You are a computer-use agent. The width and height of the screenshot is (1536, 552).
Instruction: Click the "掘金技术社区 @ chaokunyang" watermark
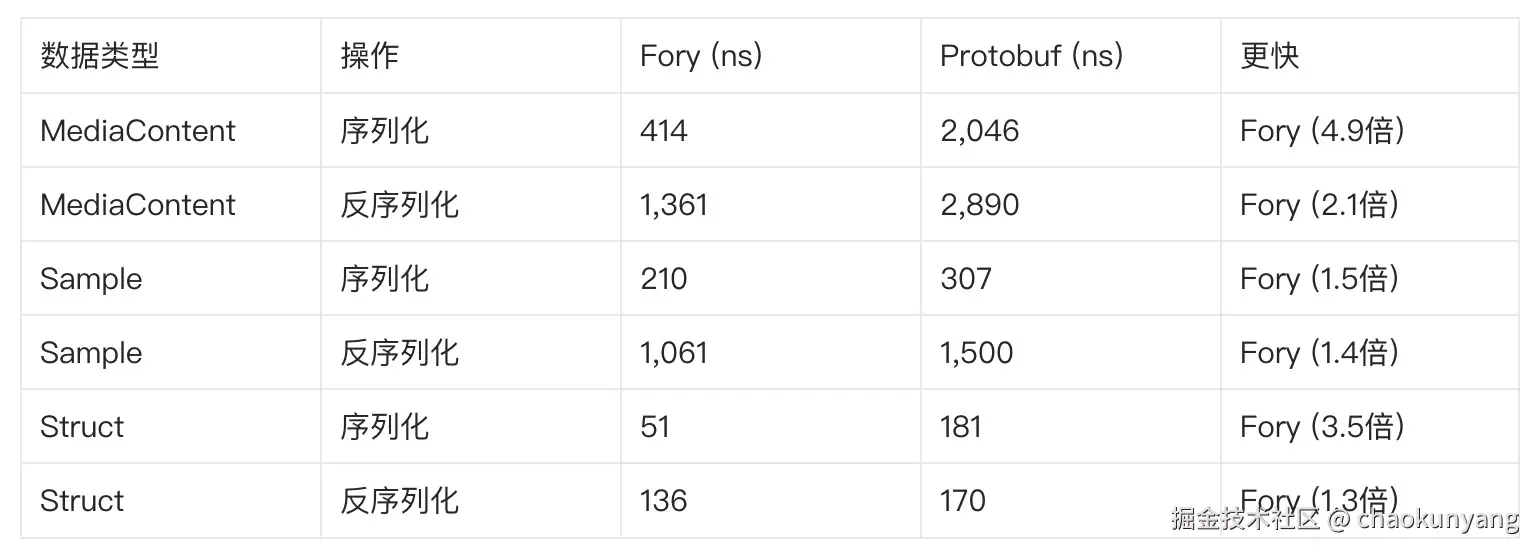pos(1345,520)
